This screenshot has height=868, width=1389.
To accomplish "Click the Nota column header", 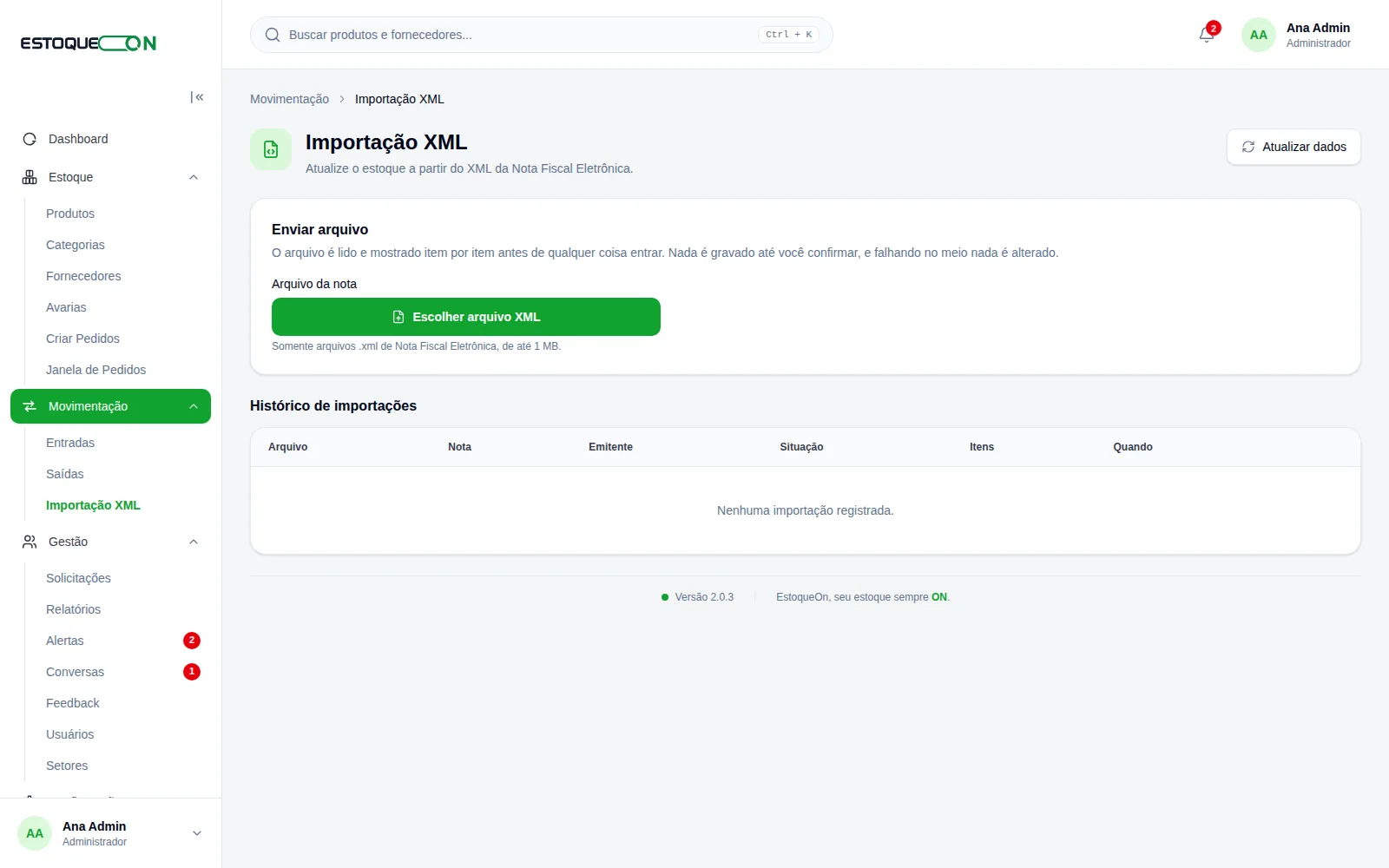I will click(459, 447).
